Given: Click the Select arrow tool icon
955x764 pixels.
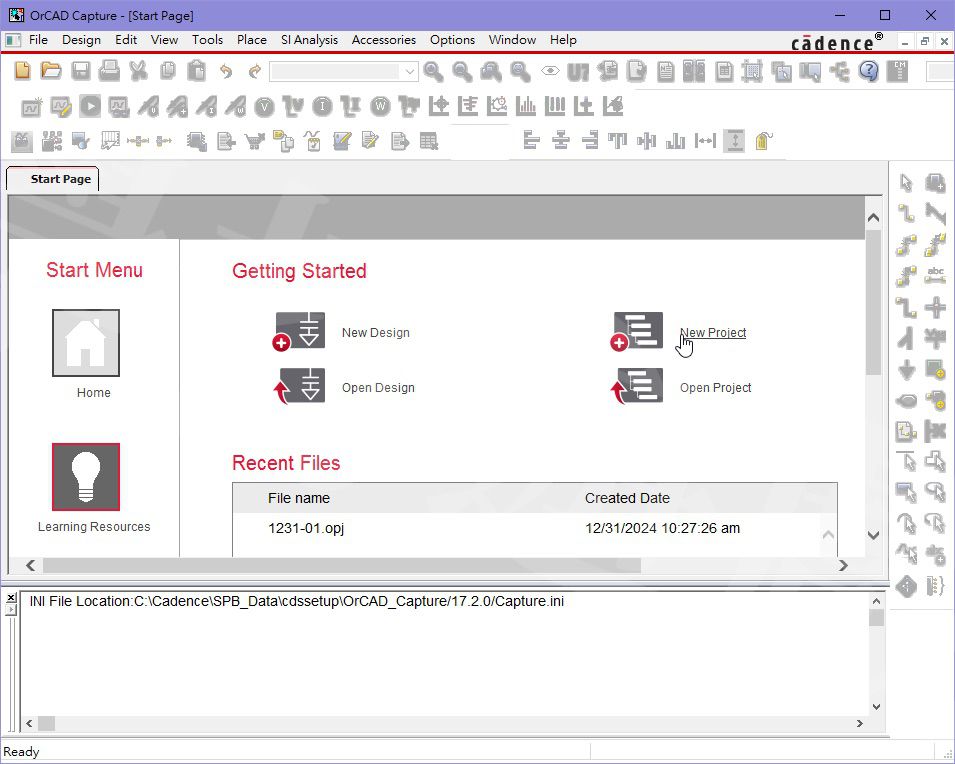Looking at the screenshot, I should 906,183.
